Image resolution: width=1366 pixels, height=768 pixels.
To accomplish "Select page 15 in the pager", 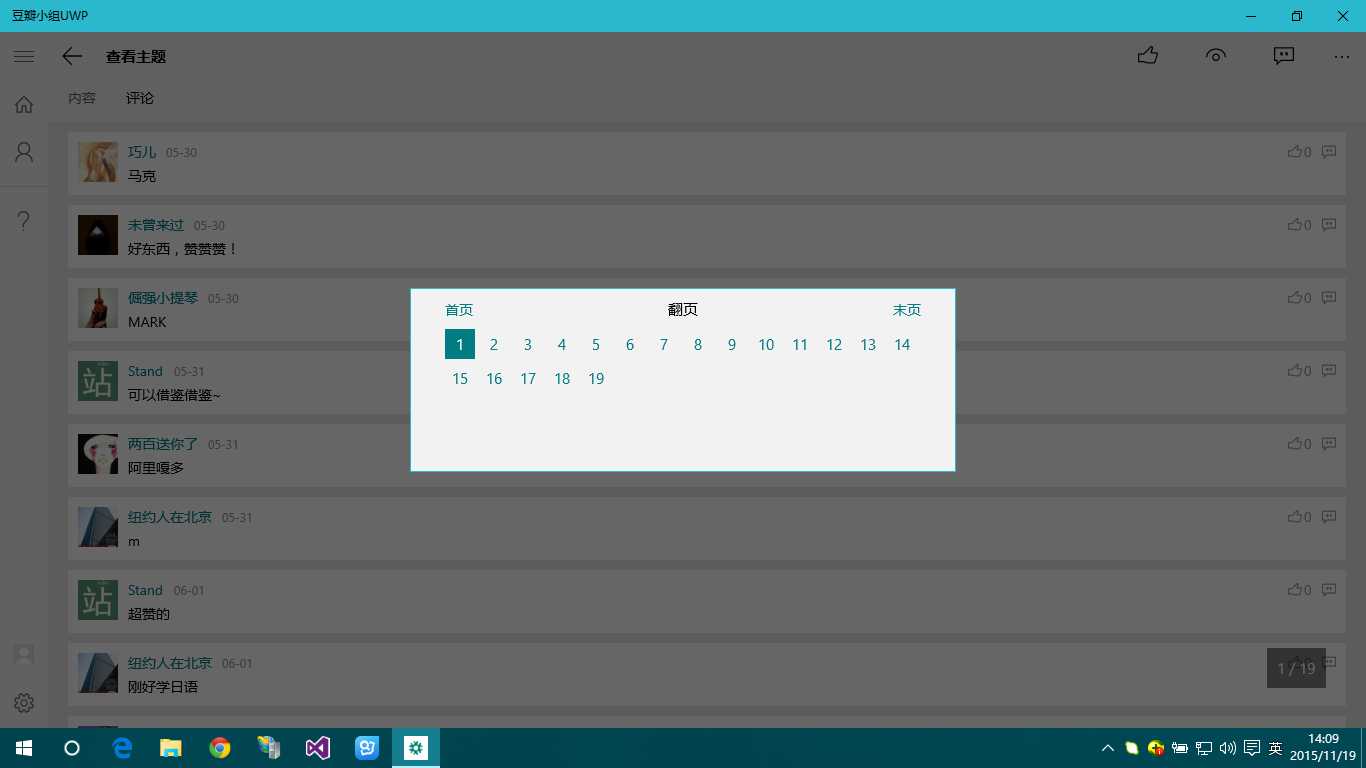I will click(x=460, y=378).
